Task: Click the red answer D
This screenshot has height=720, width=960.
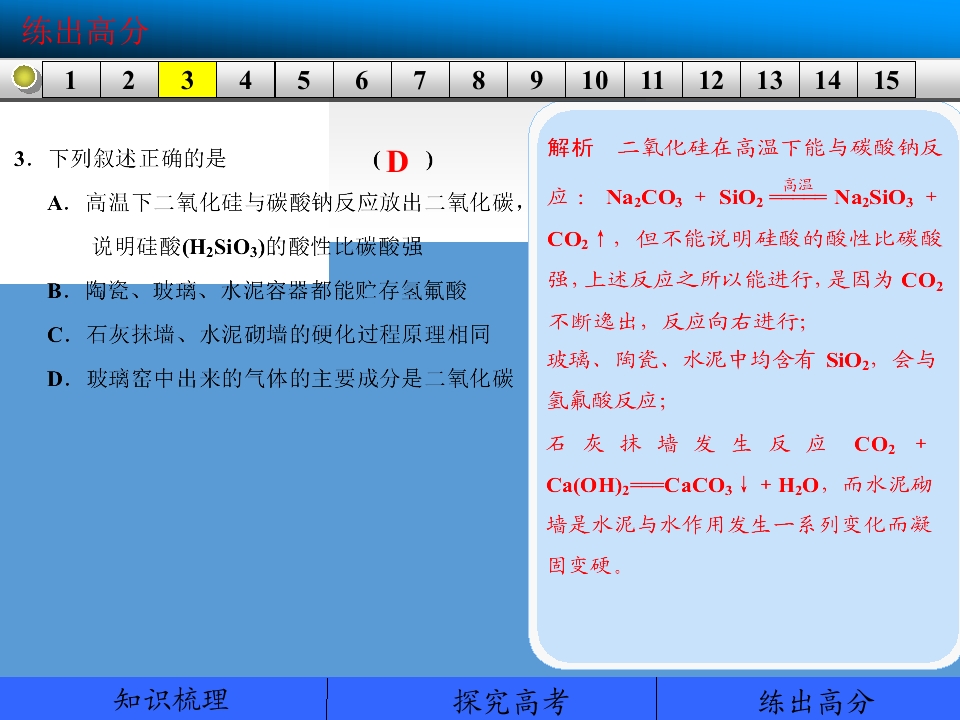Action: [x=397, y=162]
